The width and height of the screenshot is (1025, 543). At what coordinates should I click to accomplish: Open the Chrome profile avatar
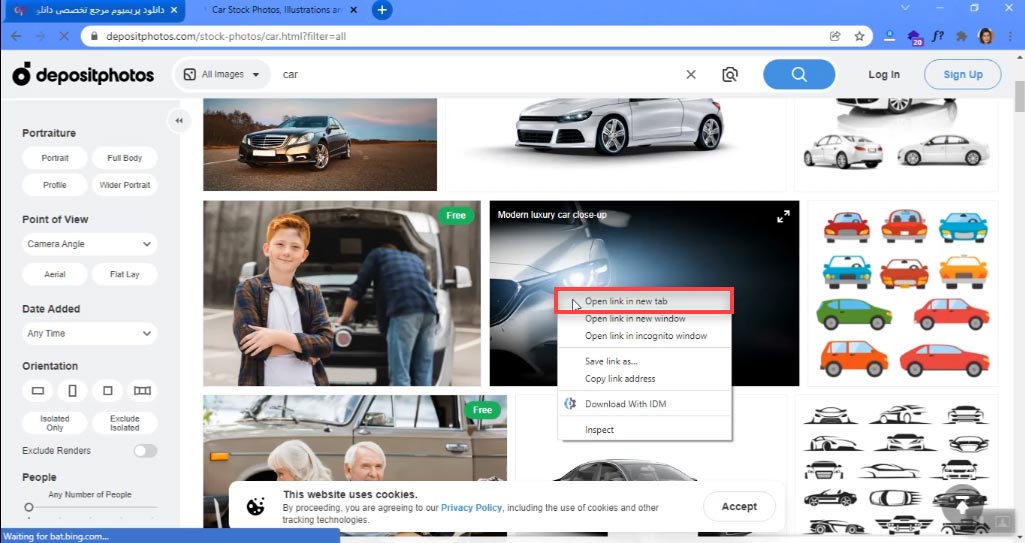pyautogui.click(x=986, y=37)
